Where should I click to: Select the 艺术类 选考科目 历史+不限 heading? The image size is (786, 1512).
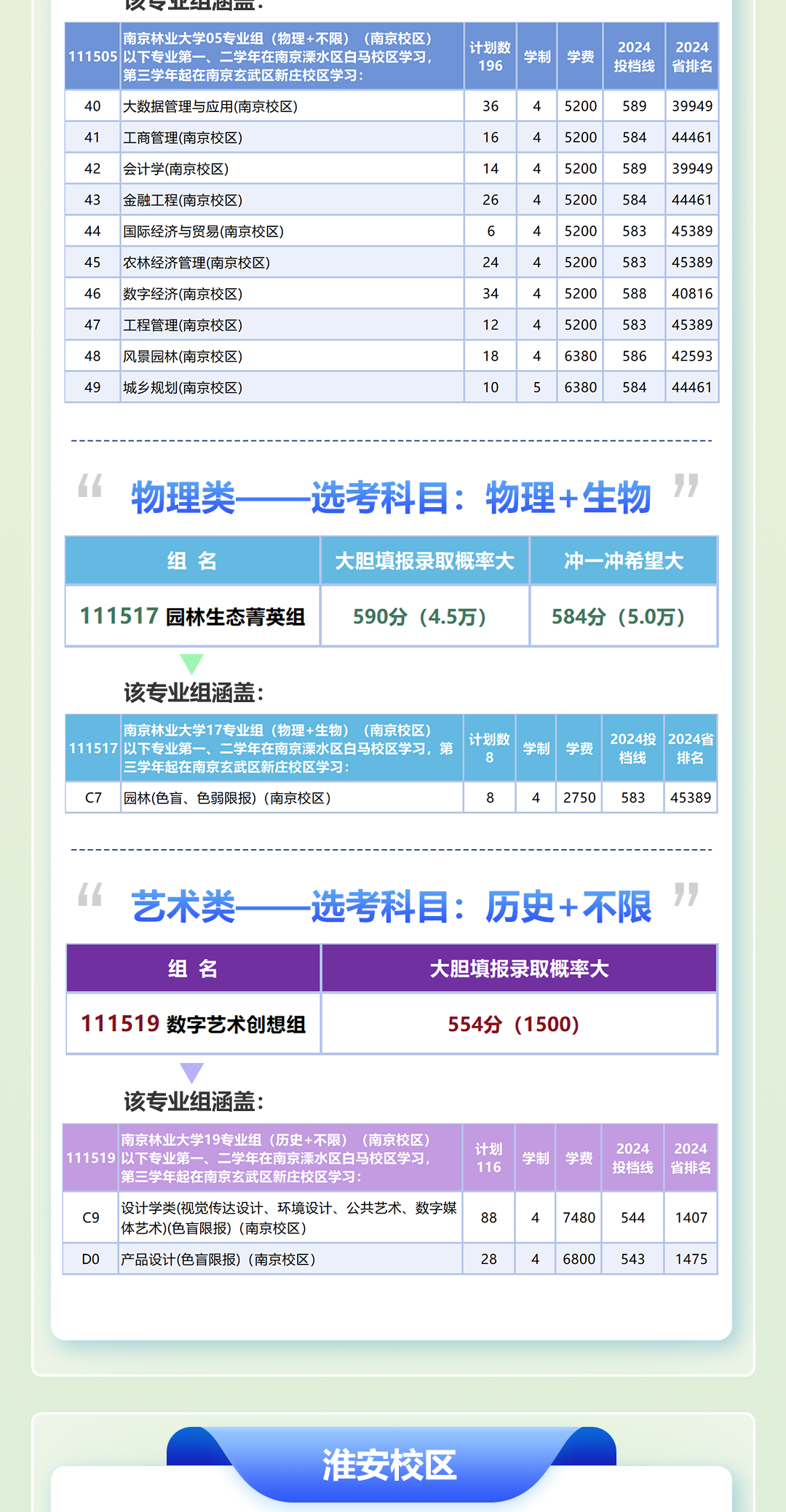[x=391, y=907]
